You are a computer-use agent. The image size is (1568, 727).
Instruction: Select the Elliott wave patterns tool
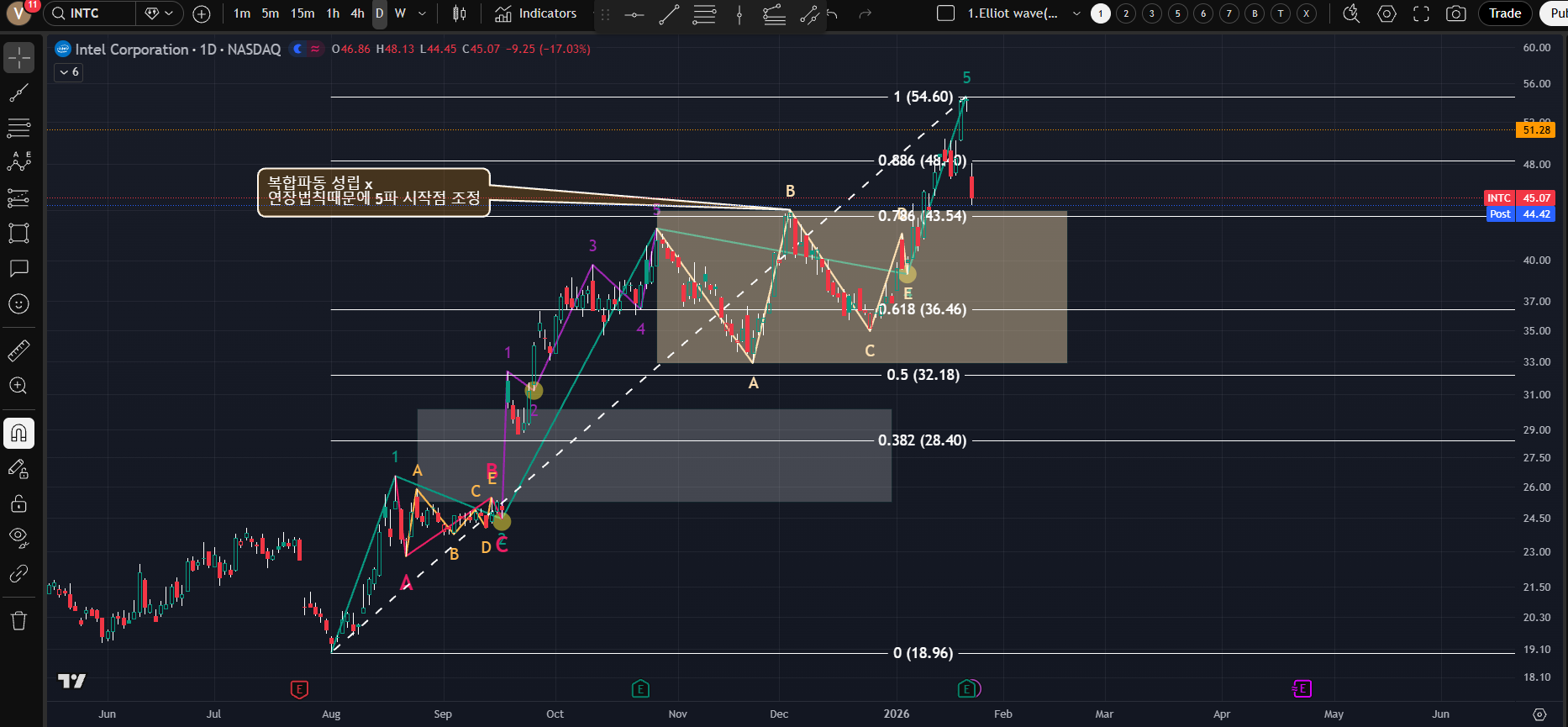18,162
